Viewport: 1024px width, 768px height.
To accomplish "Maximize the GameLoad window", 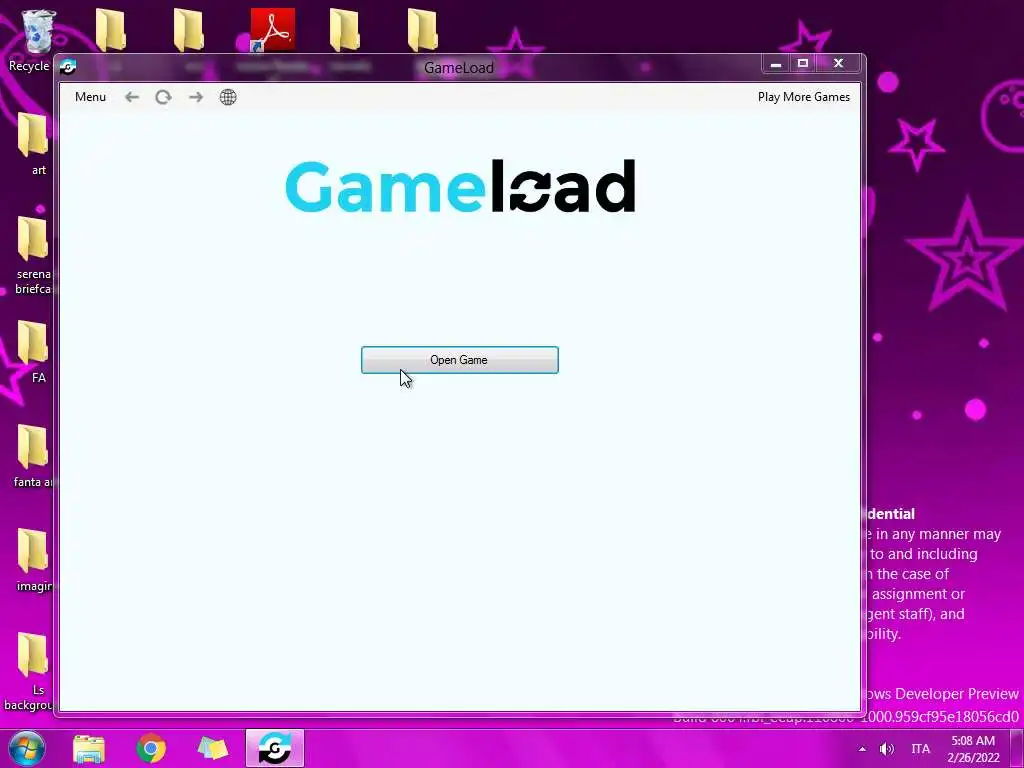I will click(803, 63).
